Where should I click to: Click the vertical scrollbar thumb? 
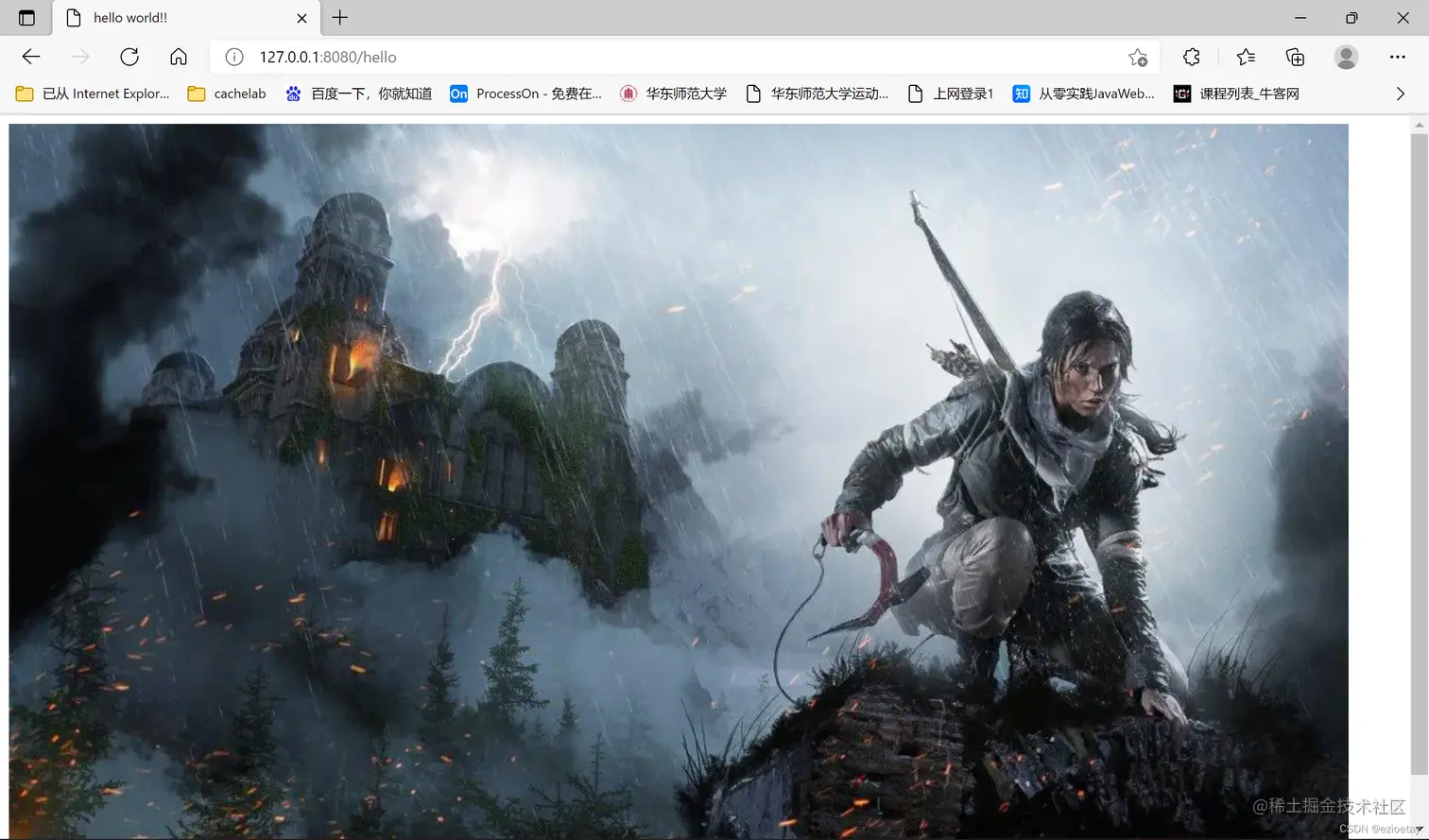click(x=1419, y=454)
